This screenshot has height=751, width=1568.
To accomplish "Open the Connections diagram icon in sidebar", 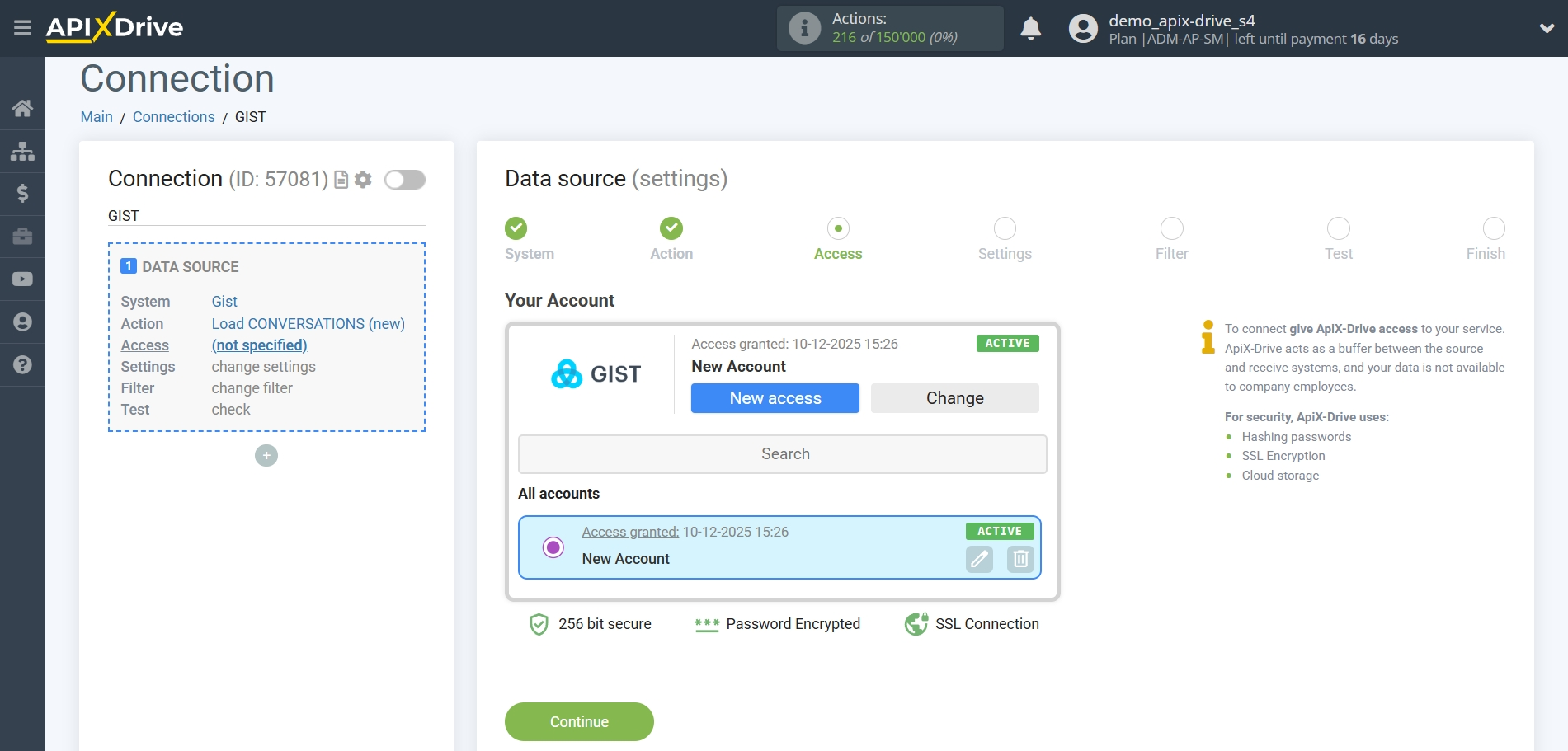I will (x=22, y=151).
